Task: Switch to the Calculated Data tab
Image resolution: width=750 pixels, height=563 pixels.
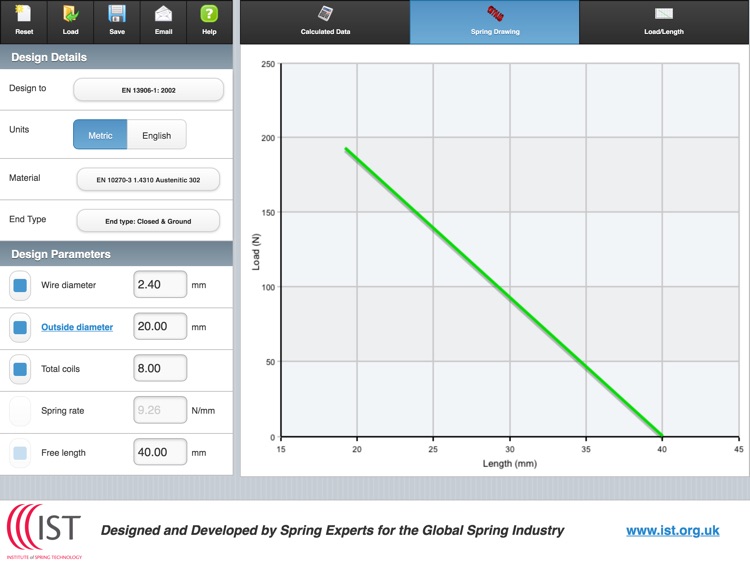Action: tap(325, 21)
